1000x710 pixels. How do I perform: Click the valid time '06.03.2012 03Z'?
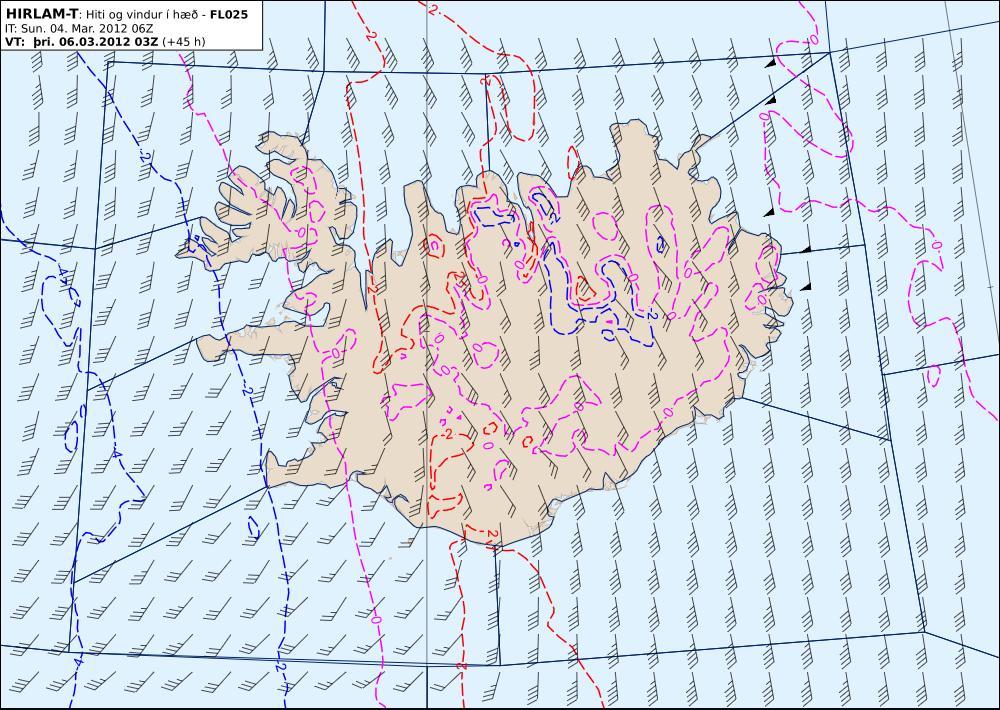(x=108, y=41)
